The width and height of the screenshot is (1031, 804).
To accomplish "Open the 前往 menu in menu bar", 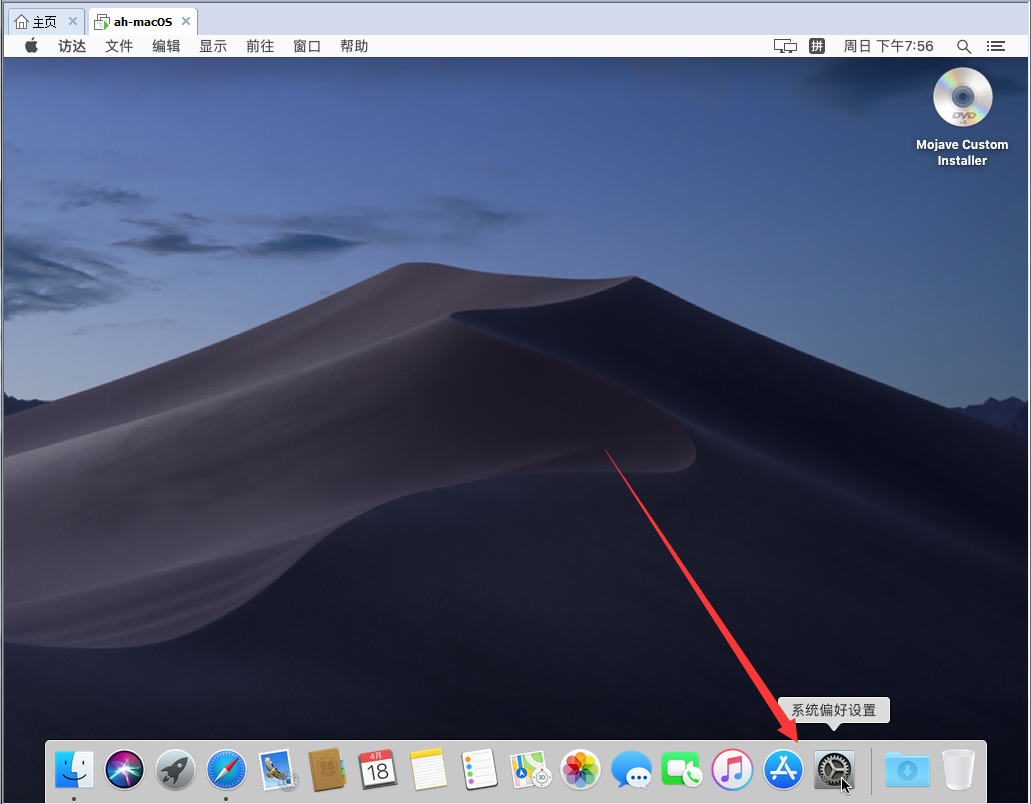I will coord(260,46).
